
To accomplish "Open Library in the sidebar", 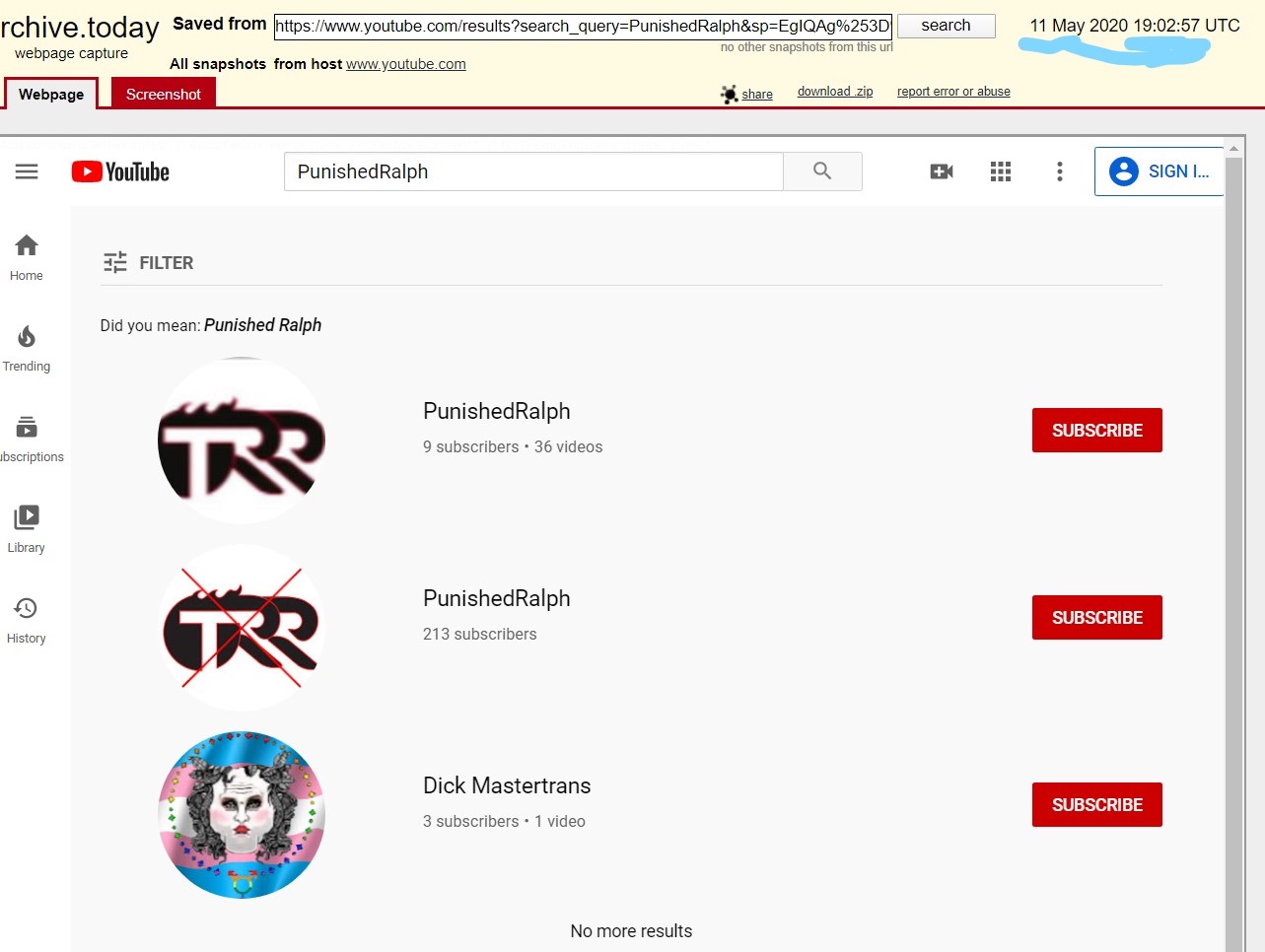I will 27,530.
